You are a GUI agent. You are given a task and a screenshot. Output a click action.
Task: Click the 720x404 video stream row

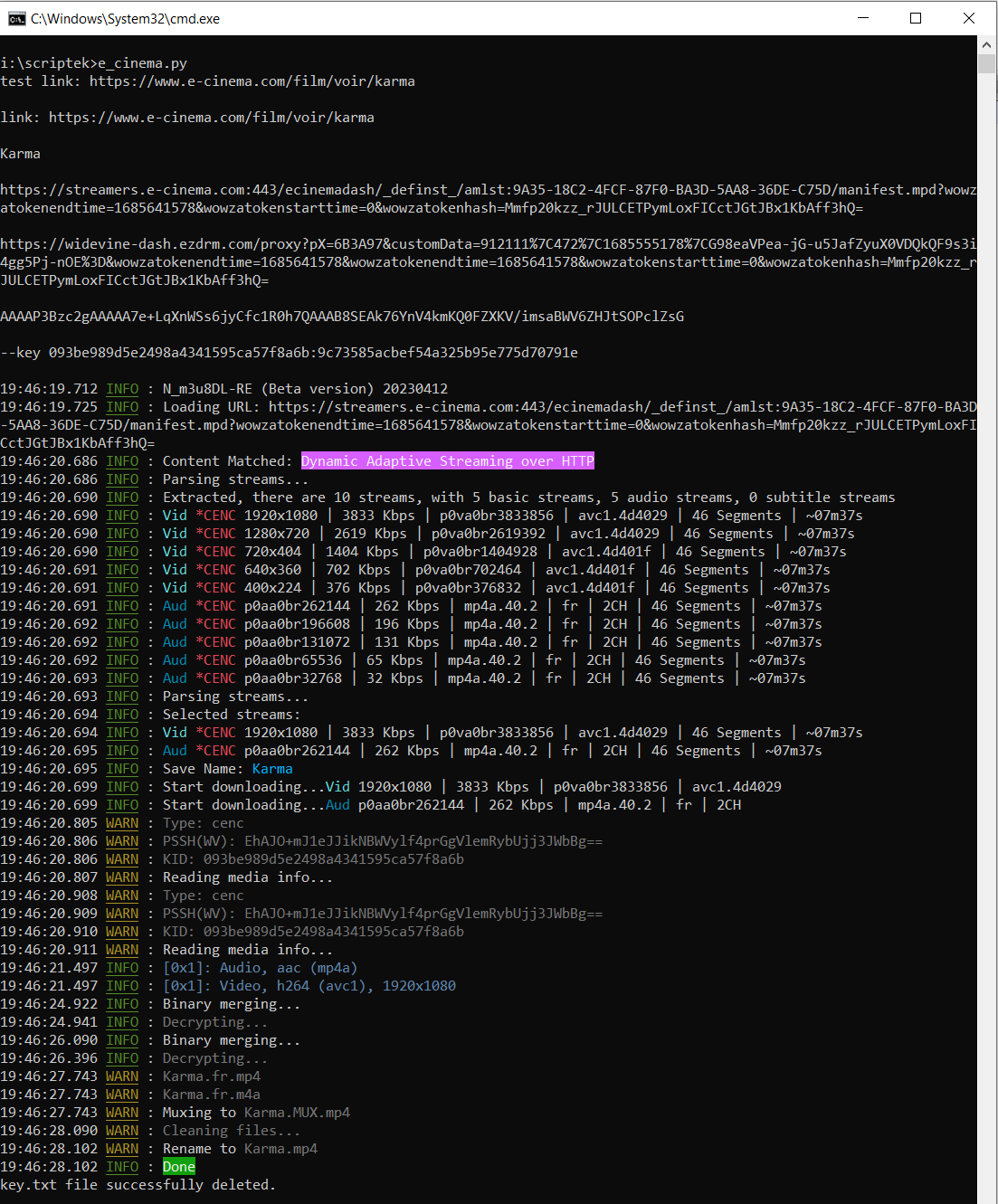coord(423,552)
